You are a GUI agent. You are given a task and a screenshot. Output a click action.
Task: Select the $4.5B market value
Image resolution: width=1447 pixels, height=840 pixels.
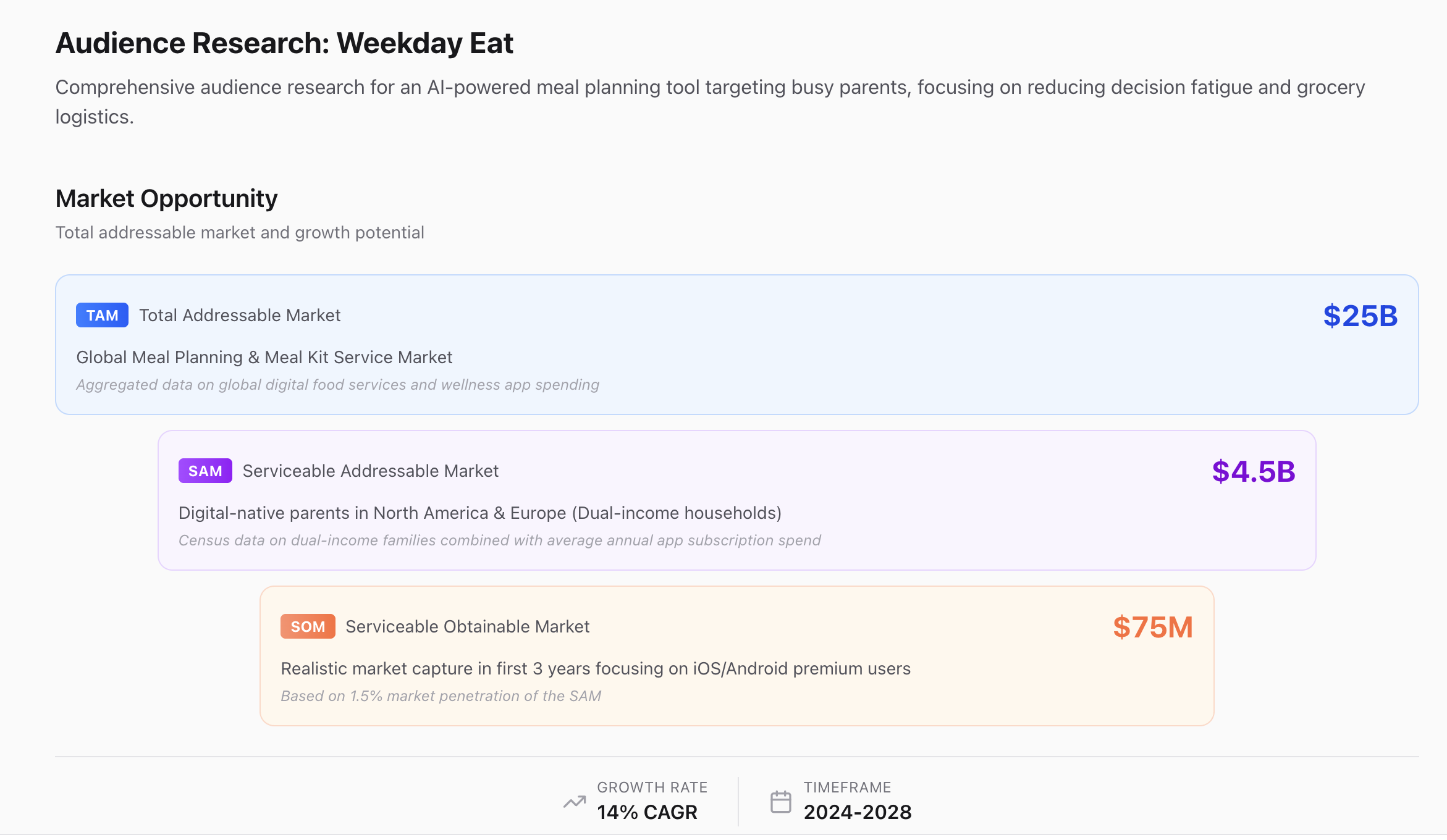click(1253, 471)
